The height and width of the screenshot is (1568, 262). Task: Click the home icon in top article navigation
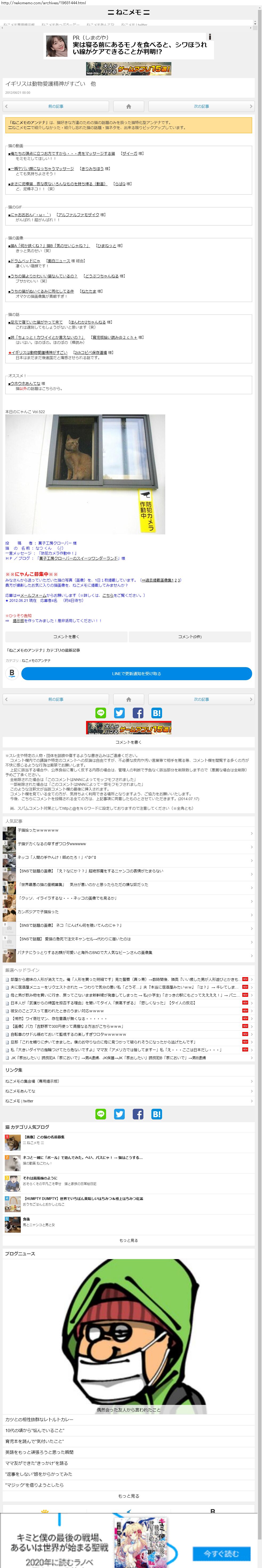128,106
